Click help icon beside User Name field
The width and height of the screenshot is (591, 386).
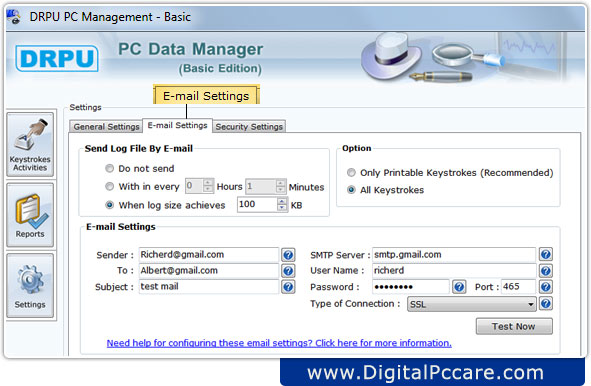coord(546,271)
